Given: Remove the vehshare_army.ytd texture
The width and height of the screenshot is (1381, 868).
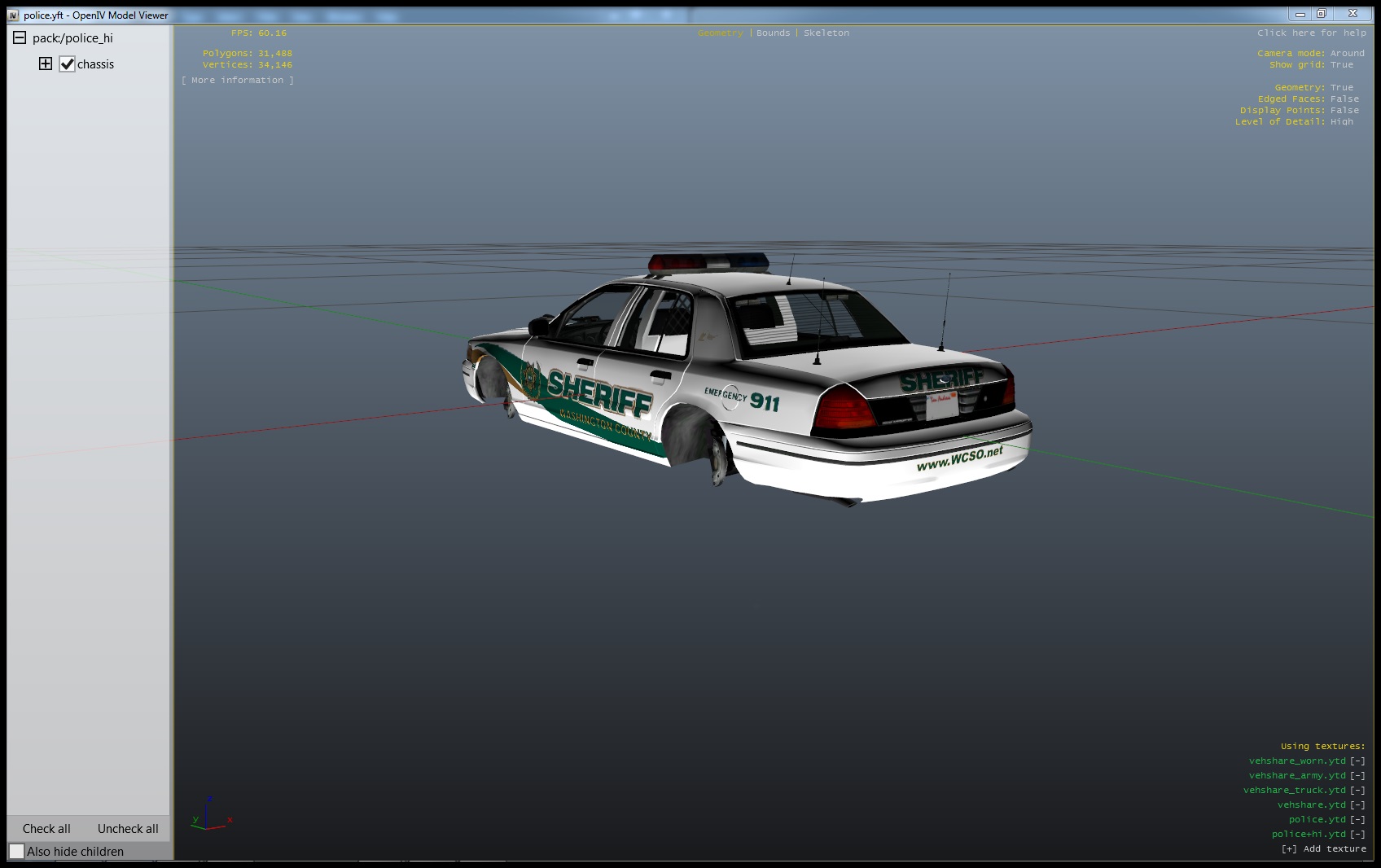Looking at the screenshot, I should [1357, 776].
